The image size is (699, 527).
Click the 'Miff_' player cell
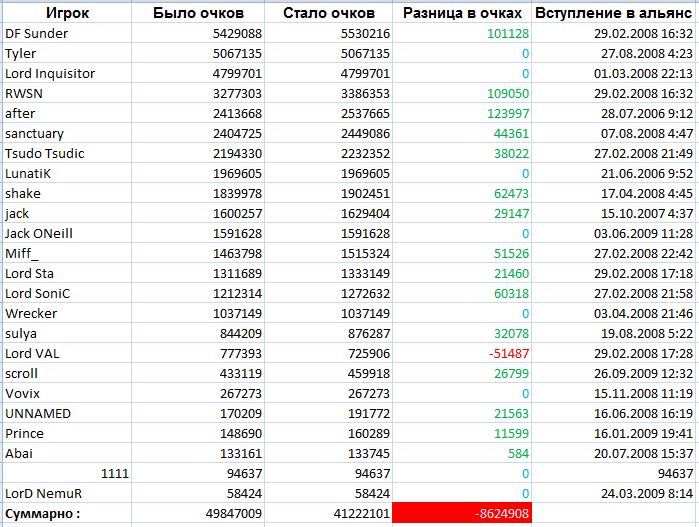[67, 253]
